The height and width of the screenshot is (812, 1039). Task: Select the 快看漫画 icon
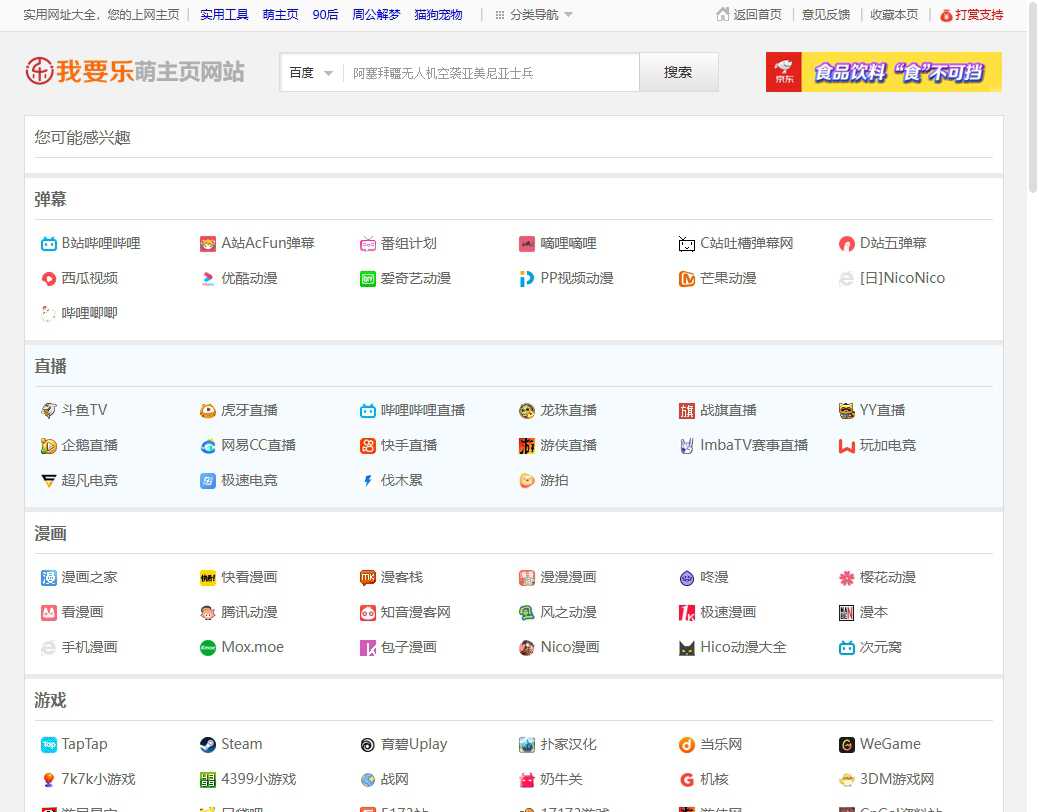207,577
